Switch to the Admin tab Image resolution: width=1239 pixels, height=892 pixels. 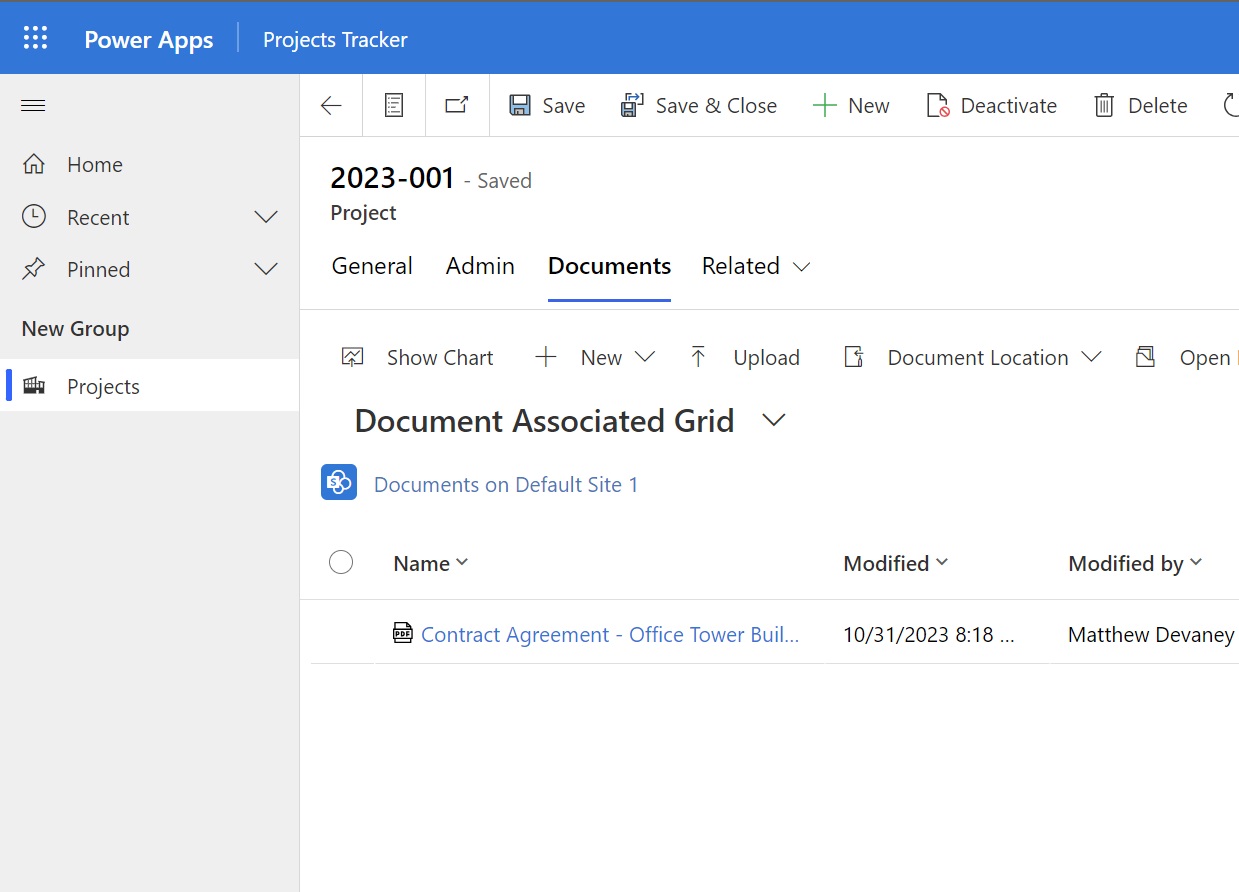[480, 266]
